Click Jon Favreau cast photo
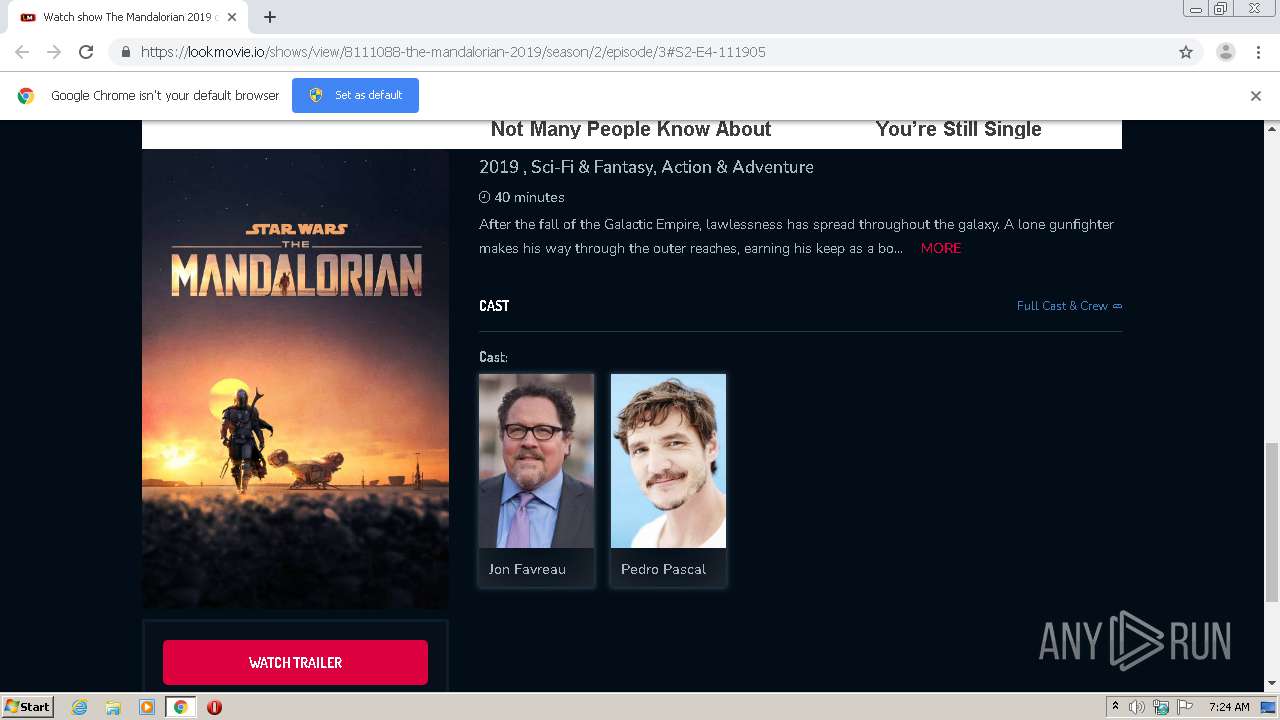 click(536, 461)
